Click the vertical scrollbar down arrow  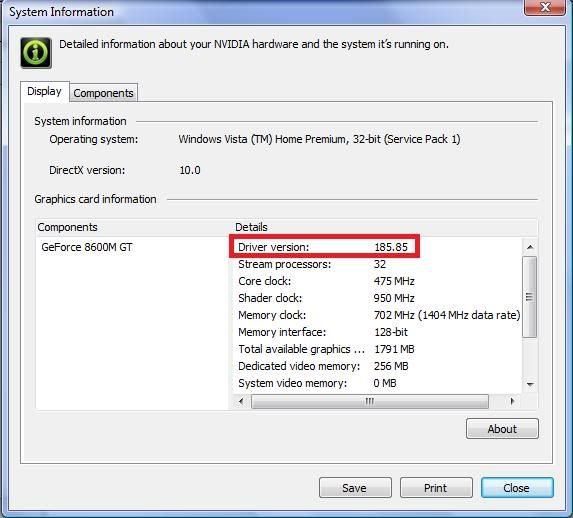[x=530, y=384]
